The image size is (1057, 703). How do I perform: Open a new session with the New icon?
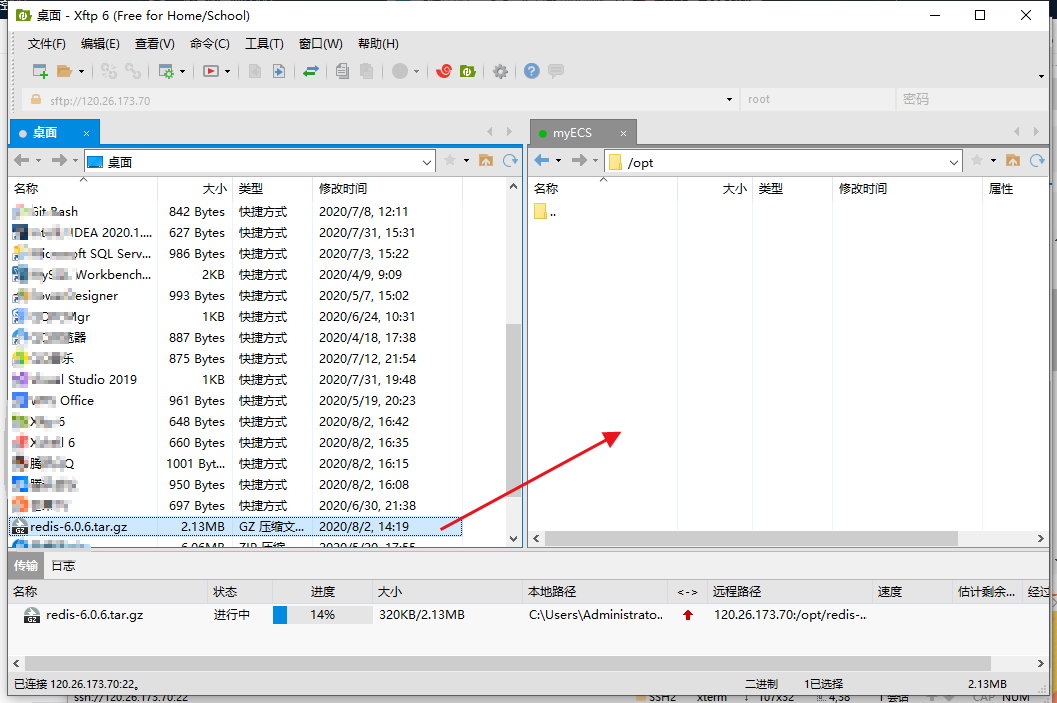point(39,71)
